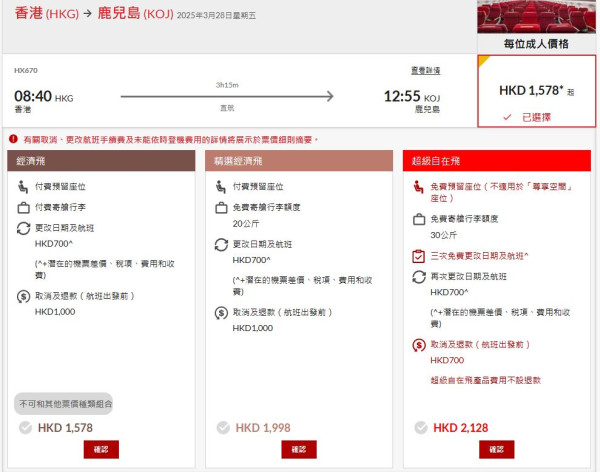Click the 12:55 KOJ arrival time
The image size is (600, 472).
[412, 96]
